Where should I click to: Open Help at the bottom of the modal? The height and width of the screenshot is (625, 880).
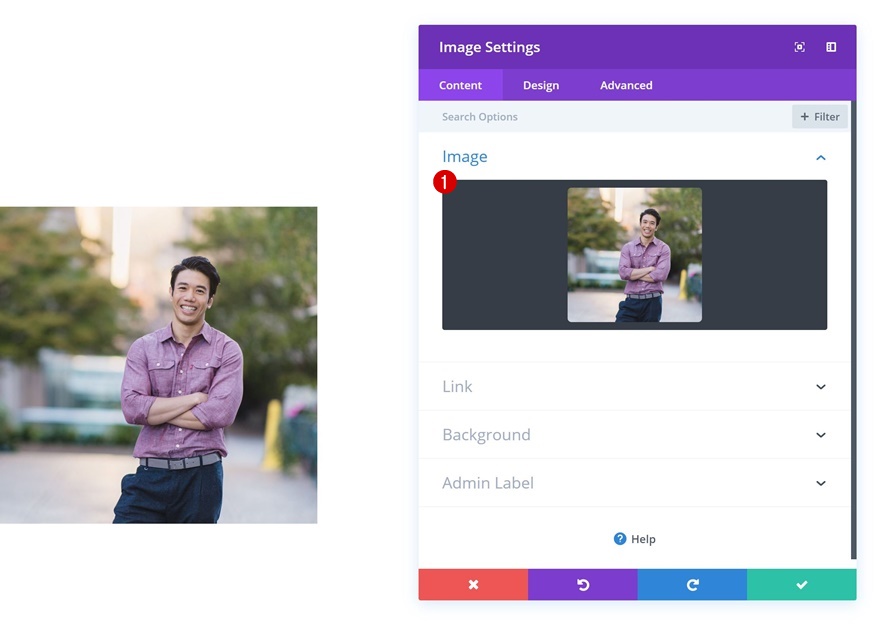pos(636,539)
